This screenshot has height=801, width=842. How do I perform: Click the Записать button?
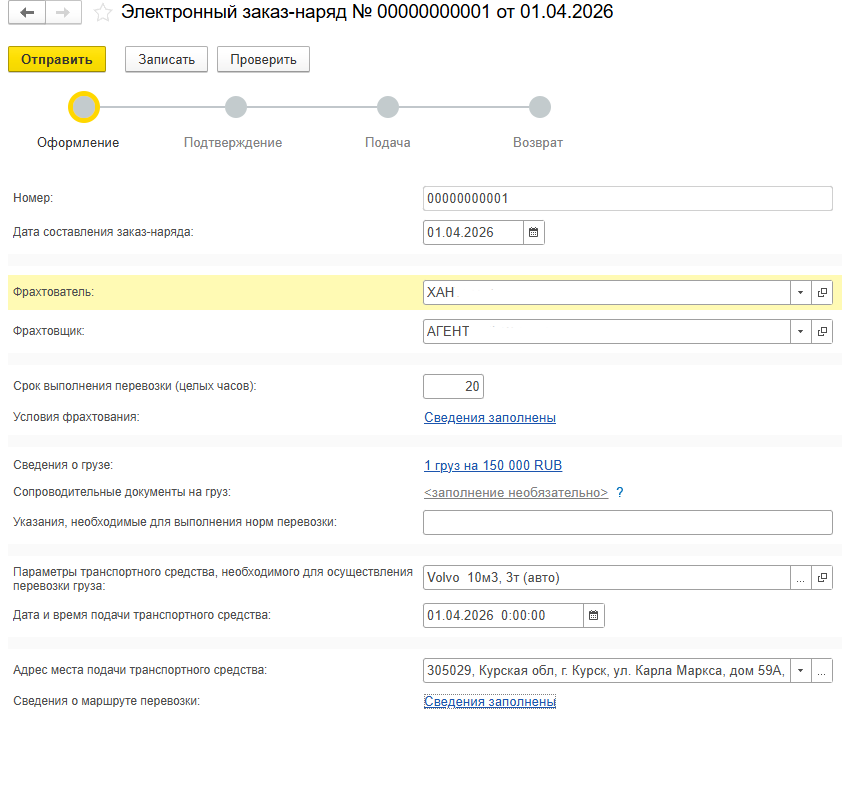point(166,59)
